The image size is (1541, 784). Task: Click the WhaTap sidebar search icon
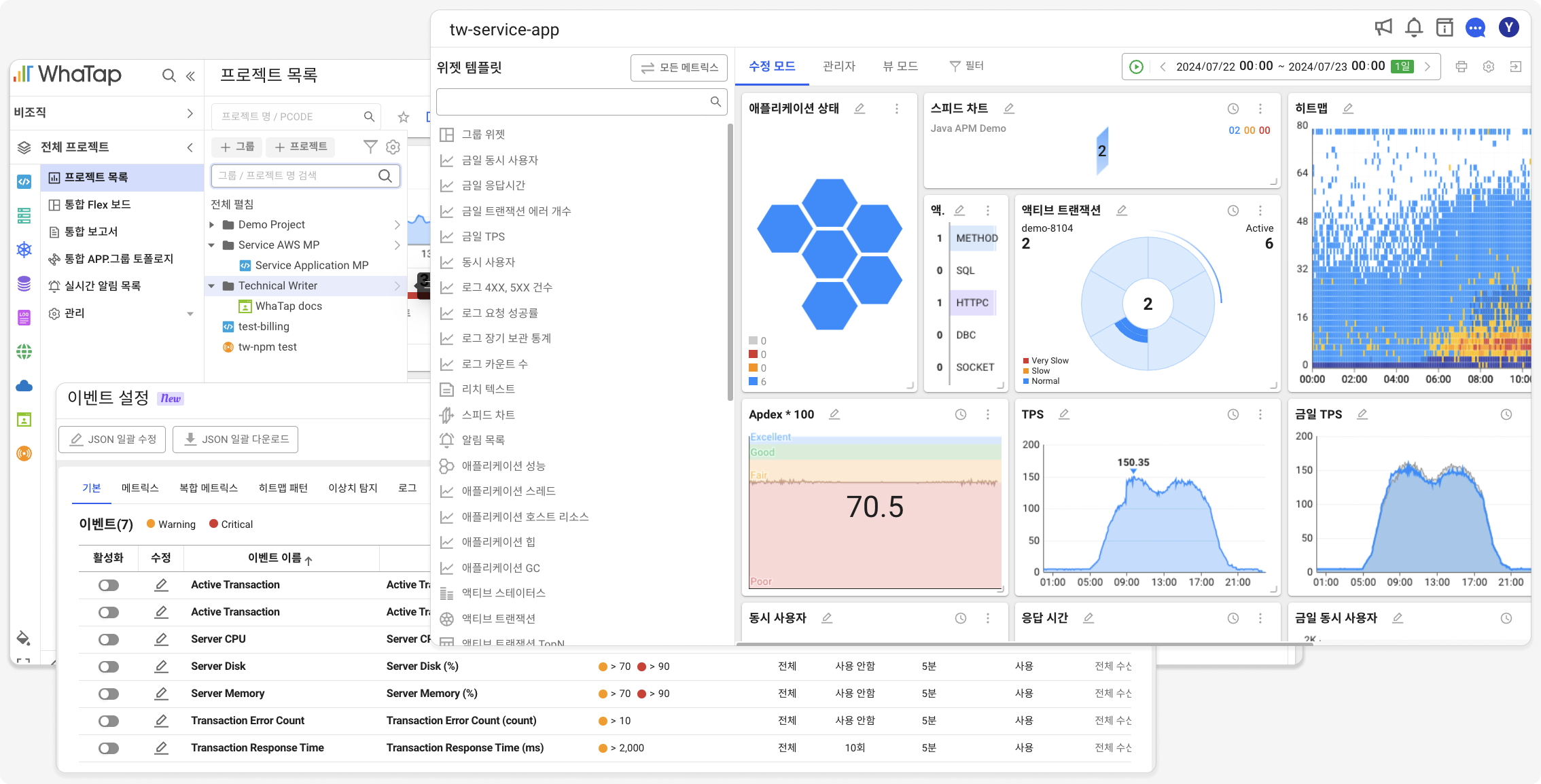point(169,75)
